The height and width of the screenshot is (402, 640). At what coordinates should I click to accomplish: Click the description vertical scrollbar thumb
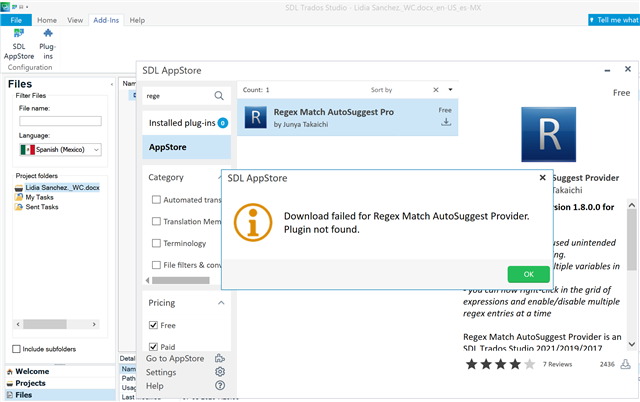point(631,240)
